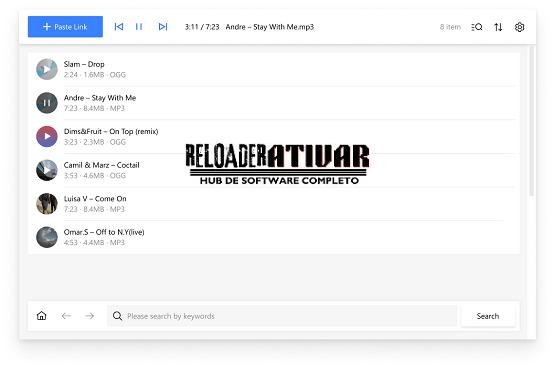Click the Luisa V – Come On thumbnail
The height and width of the screenshot is (368, 555).
[47, 204]
